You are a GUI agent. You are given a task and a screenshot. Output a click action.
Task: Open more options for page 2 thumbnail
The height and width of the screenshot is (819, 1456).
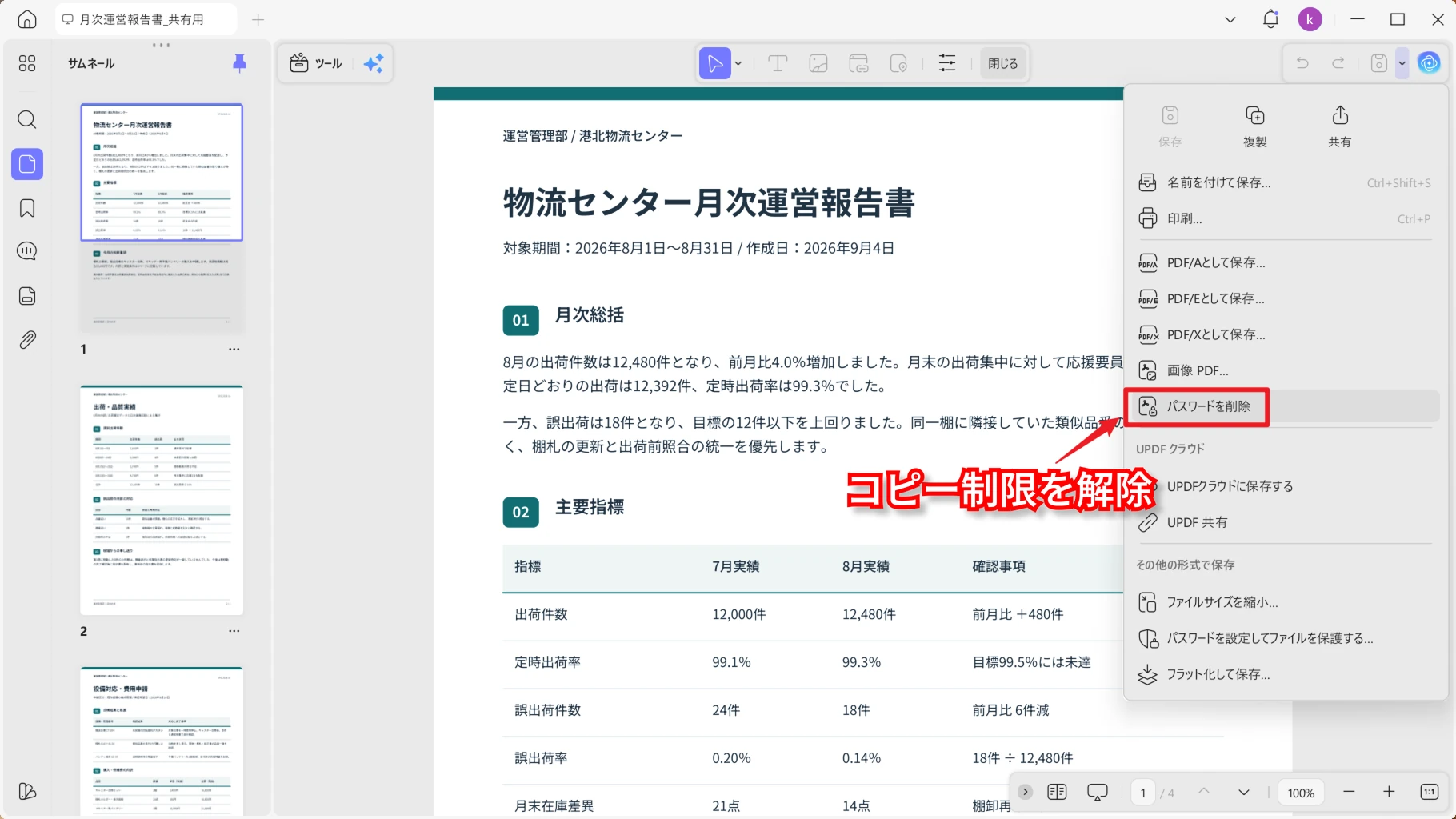coord(234,631)
